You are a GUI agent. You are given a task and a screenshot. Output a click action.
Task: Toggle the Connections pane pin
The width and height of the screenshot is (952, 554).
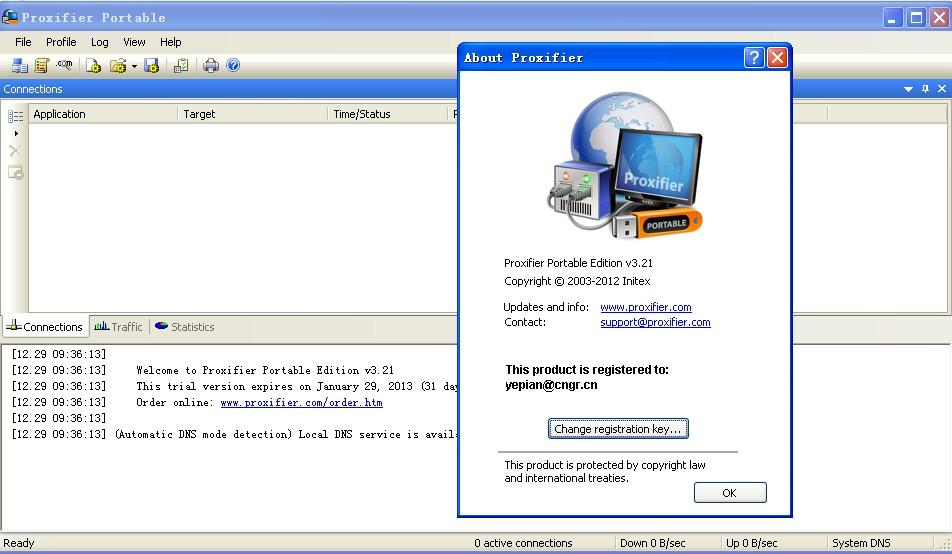(925, 89)
